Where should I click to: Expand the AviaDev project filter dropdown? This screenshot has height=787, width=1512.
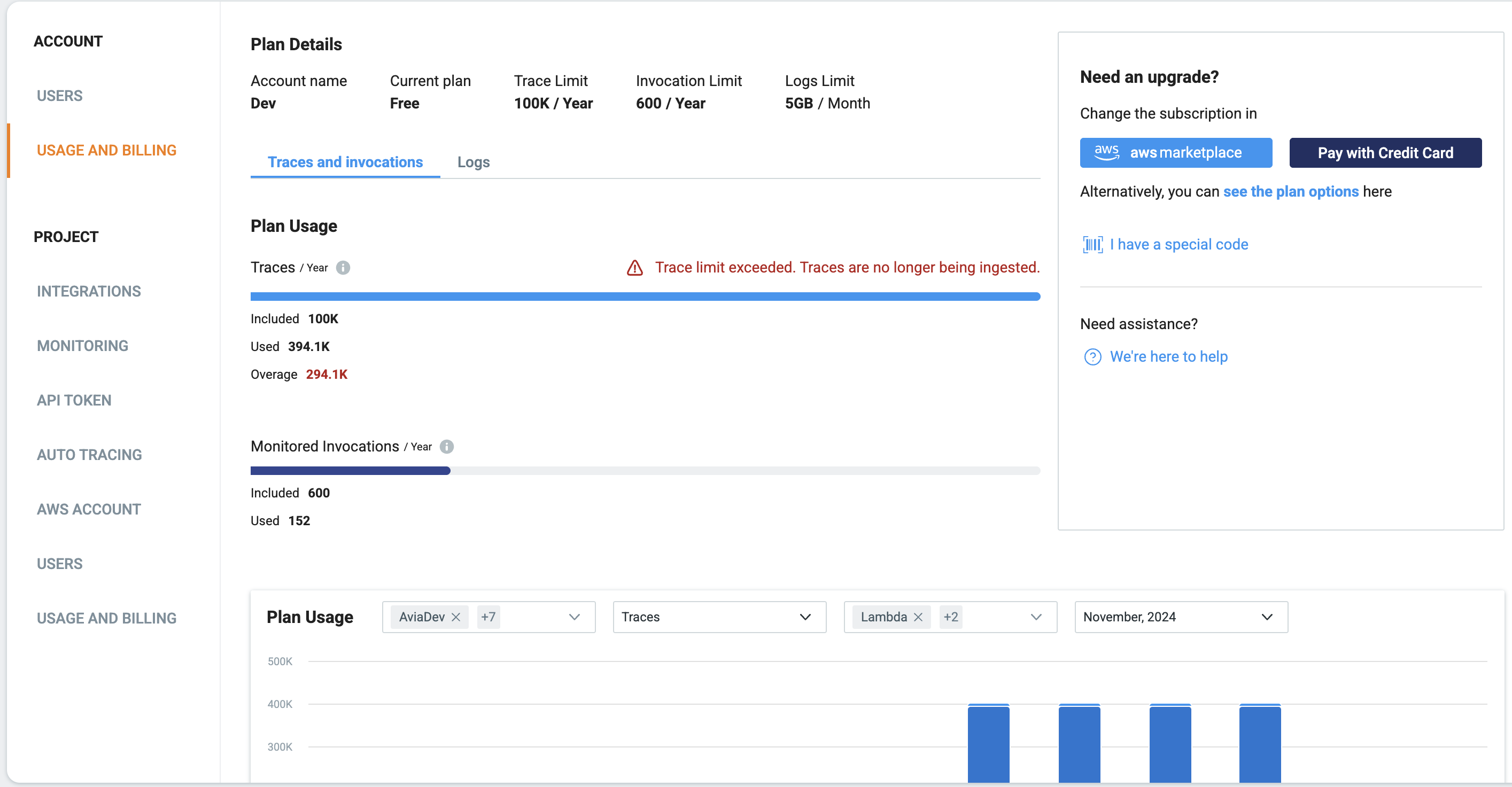[x=574, y=617]
